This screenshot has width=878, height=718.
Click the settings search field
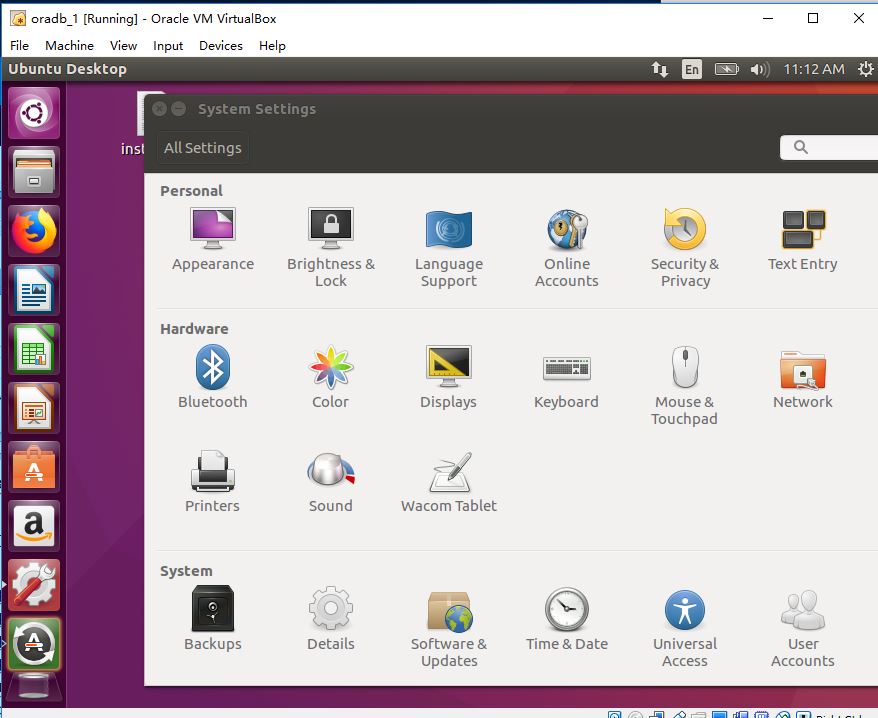tap(829, 147)
